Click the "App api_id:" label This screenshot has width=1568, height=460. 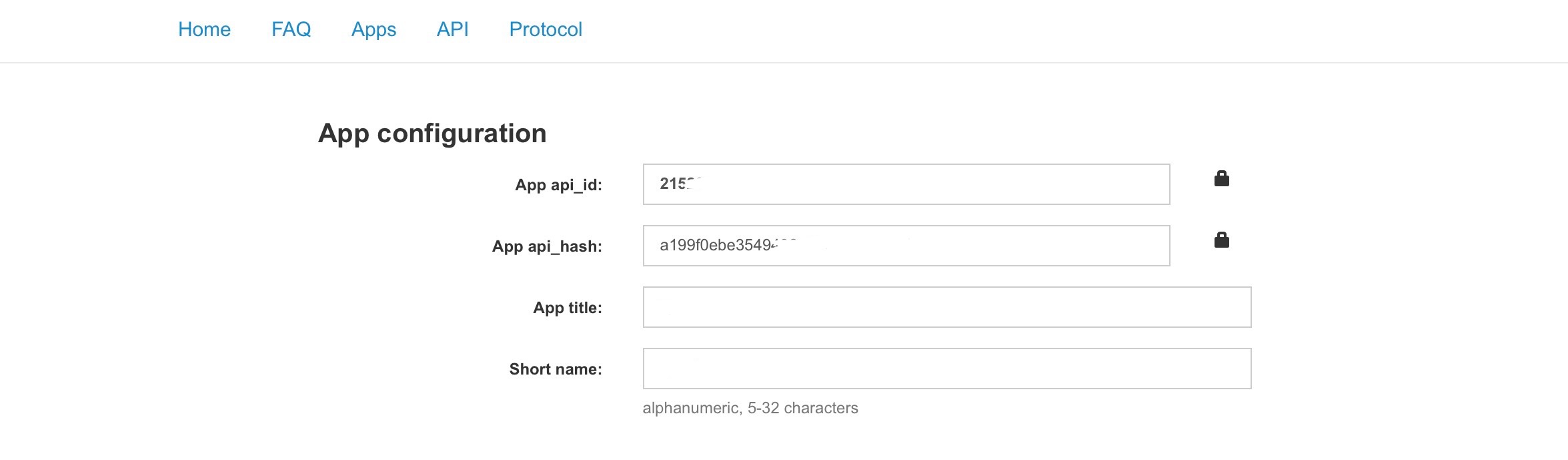tap(558, 185)
